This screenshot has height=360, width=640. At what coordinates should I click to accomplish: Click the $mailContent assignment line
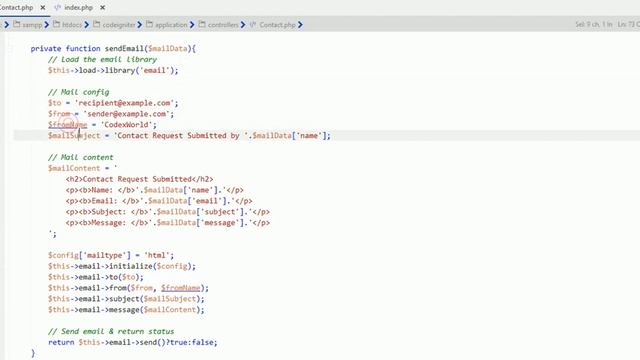pos(82,168)
